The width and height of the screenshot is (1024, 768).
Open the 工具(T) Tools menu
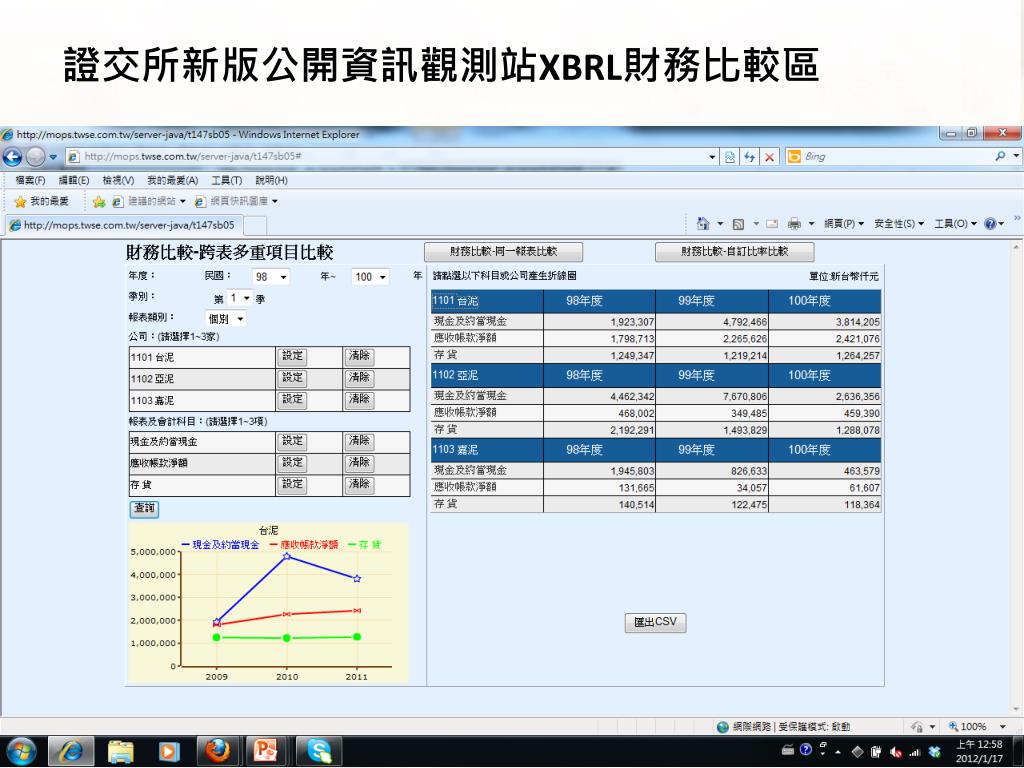coord(227,180)
